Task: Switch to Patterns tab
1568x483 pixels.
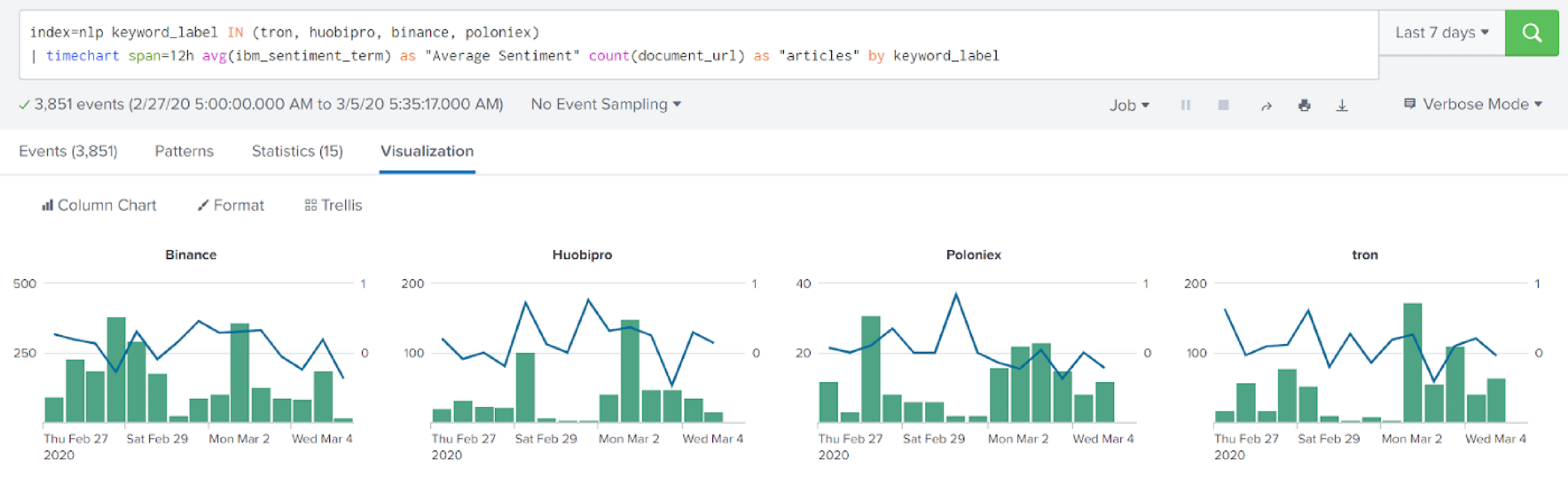Action: tap(184, 151)
